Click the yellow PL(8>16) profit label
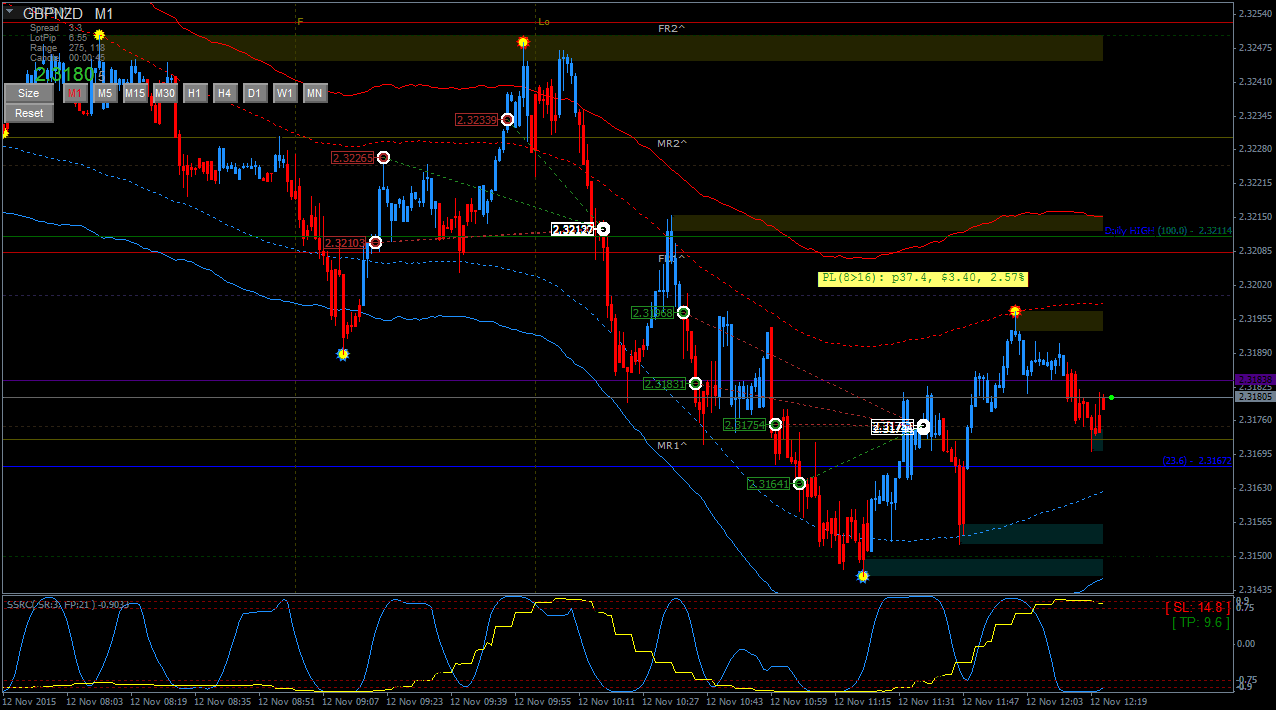 point(923,278)
